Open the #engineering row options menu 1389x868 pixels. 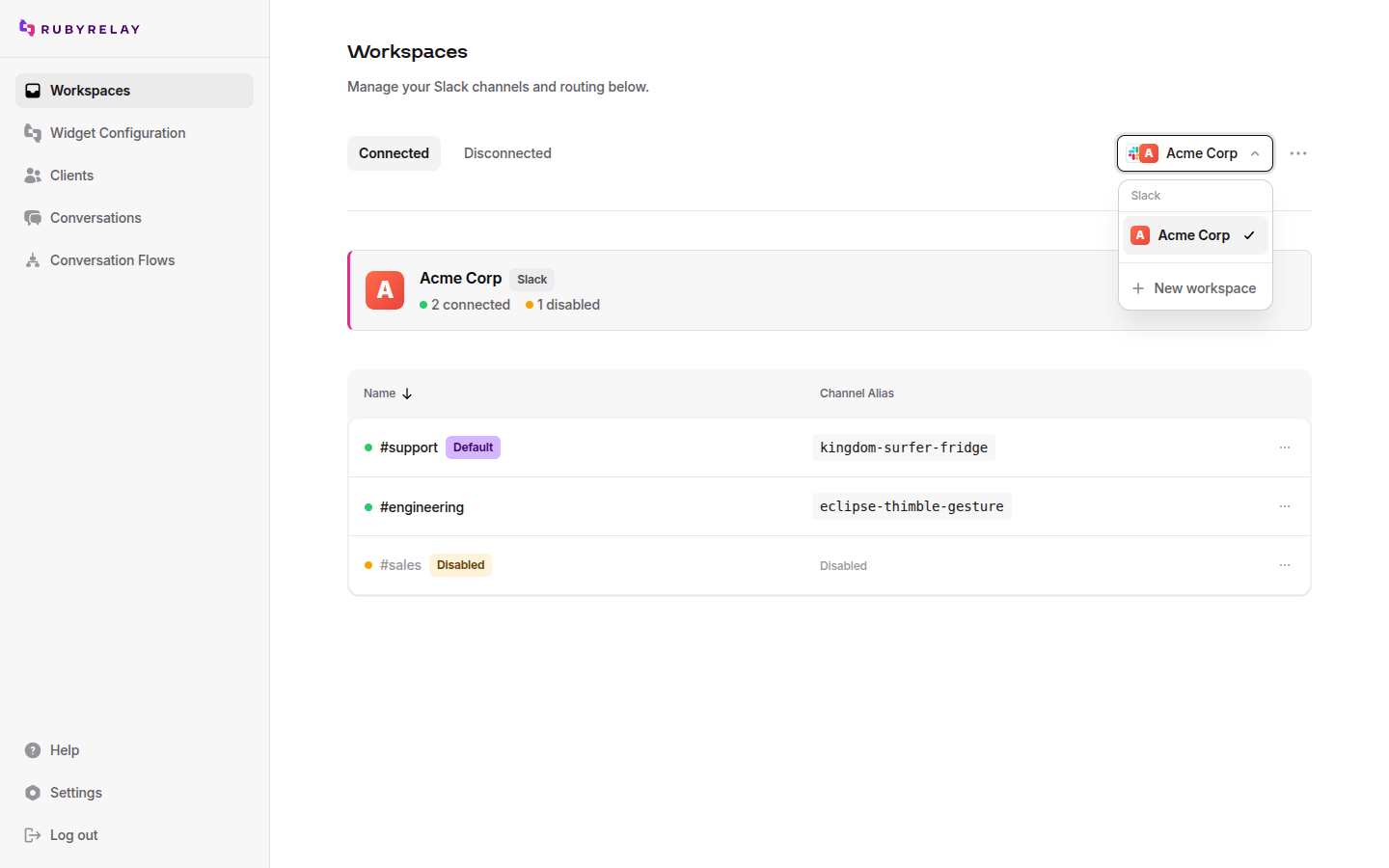1285,506
